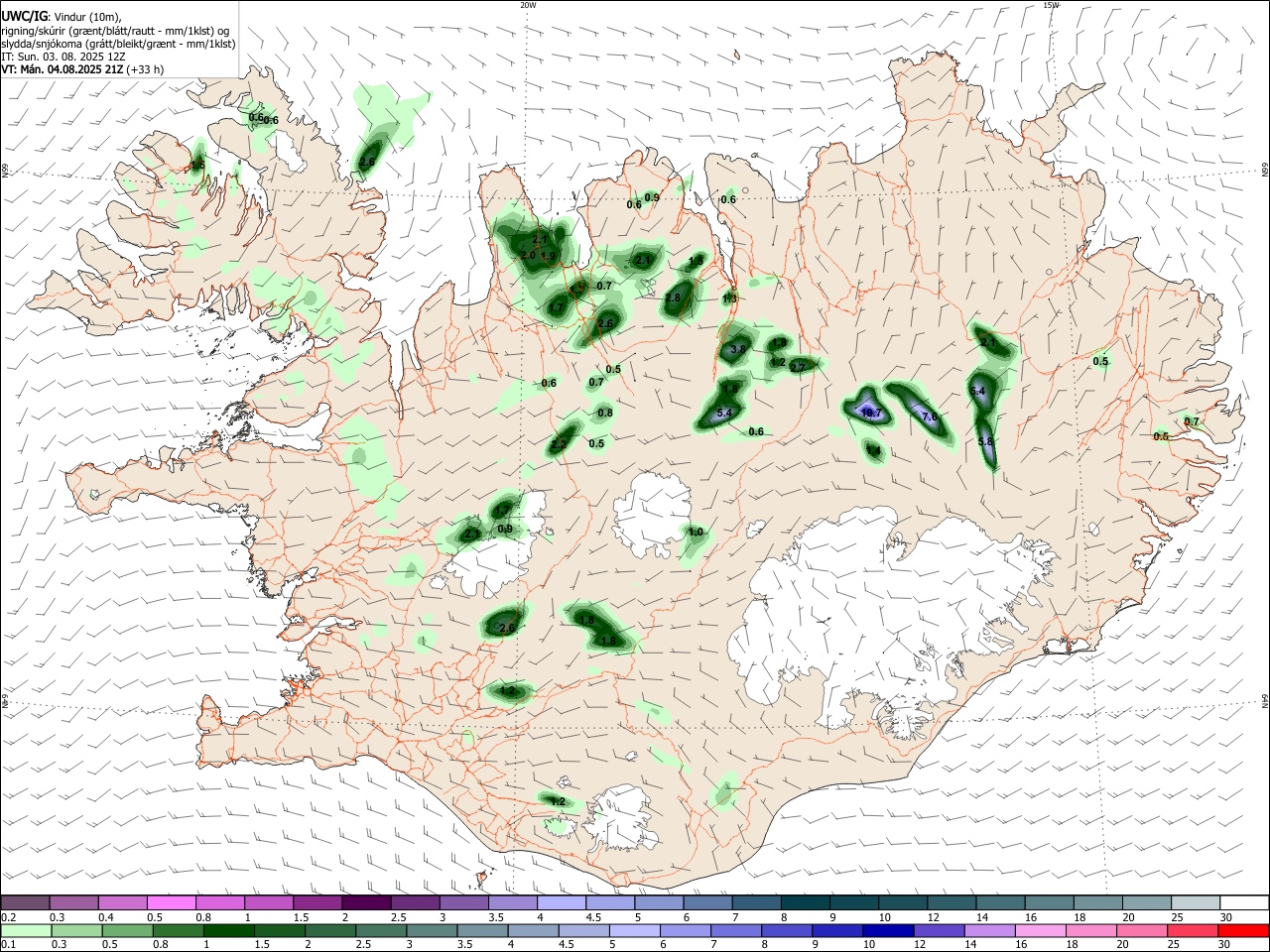Select the dark navy blue swatch in the lower legend
Viewport: 1270px width, 952px height.
(886, 930)
